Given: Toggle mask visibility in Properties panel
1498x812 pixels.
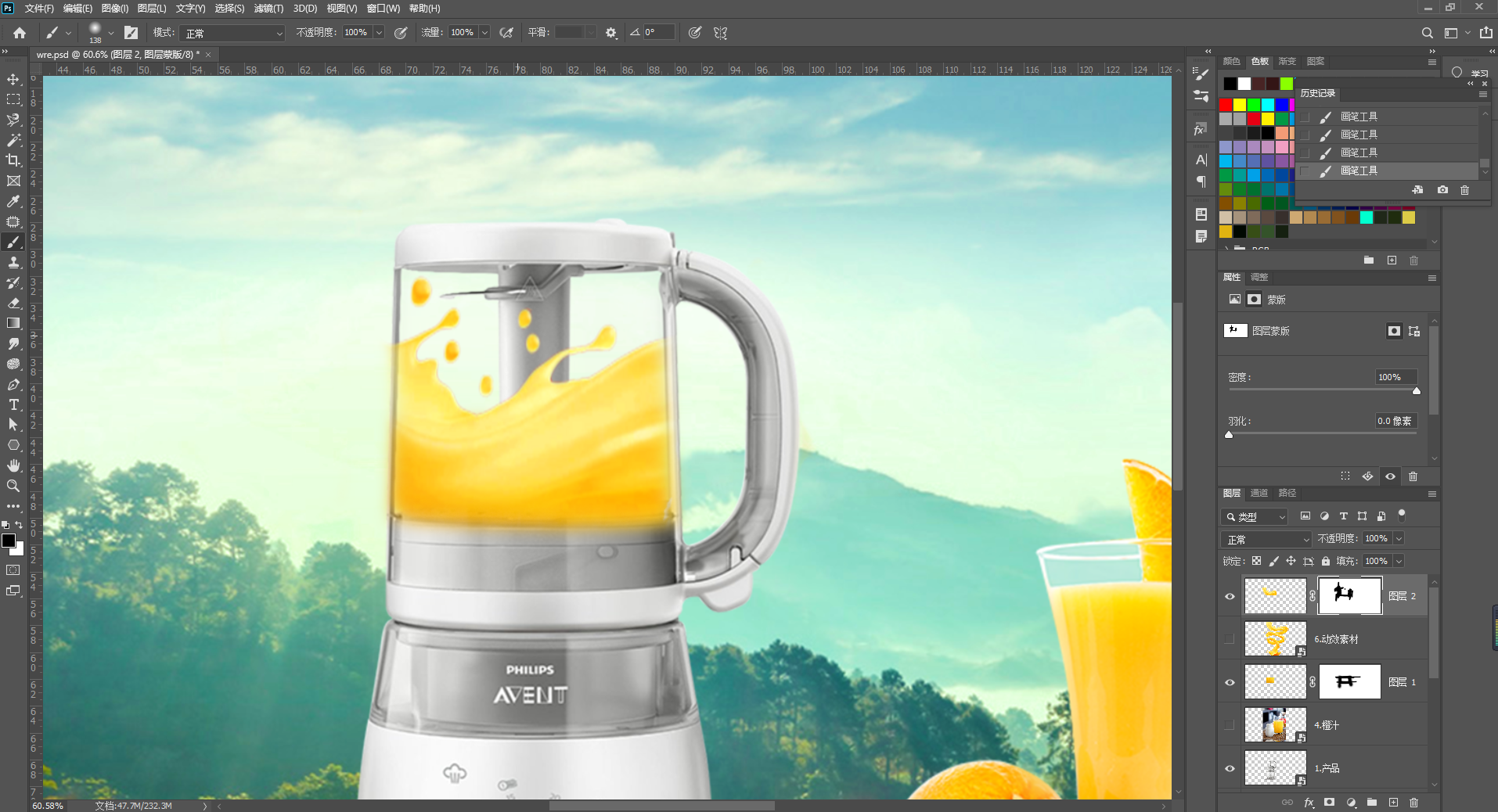Looking at the screenshot, I should pyautogui.click(x=1390, y=476).
